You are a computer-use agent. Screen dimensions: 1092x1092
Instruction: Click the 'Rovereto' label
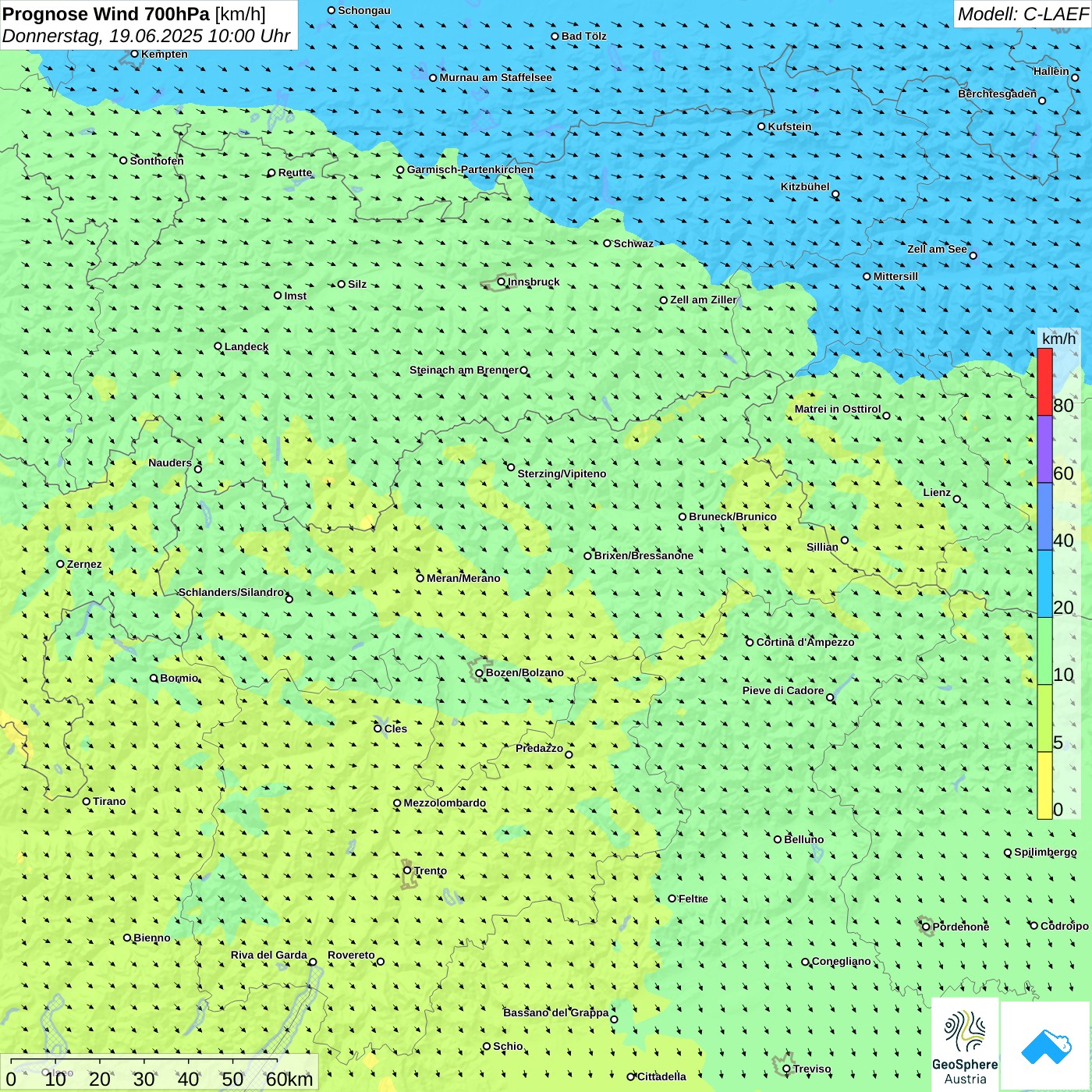[351, 955]
